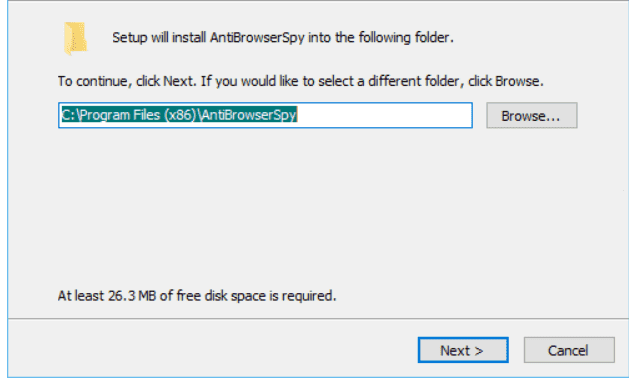Click the 'AntiBrowserSpy' portion of the path
The image size is (629, 382).
pyautogui.click(x=249, y=115)
